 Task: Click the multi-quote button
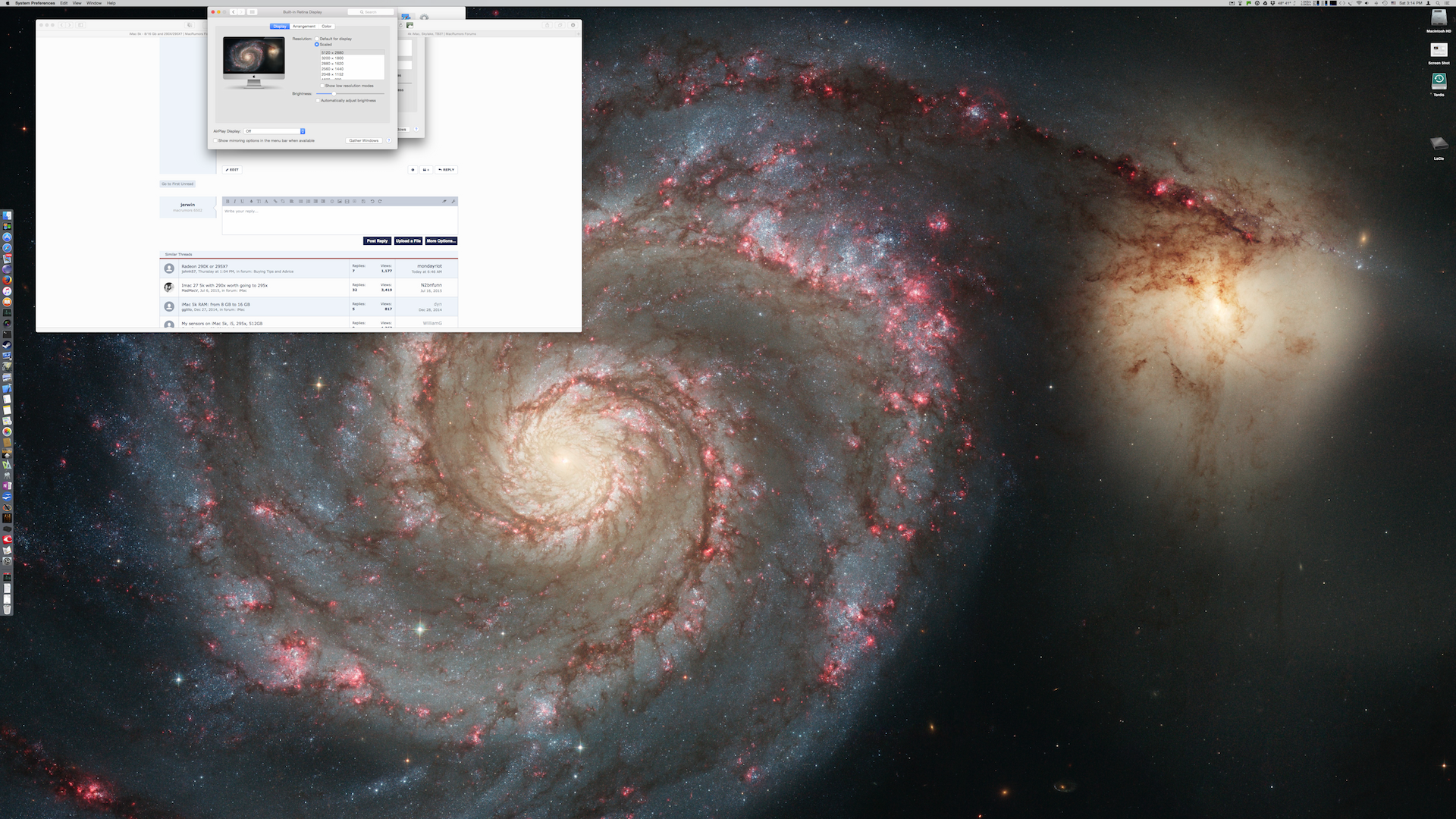click(426, 170)
